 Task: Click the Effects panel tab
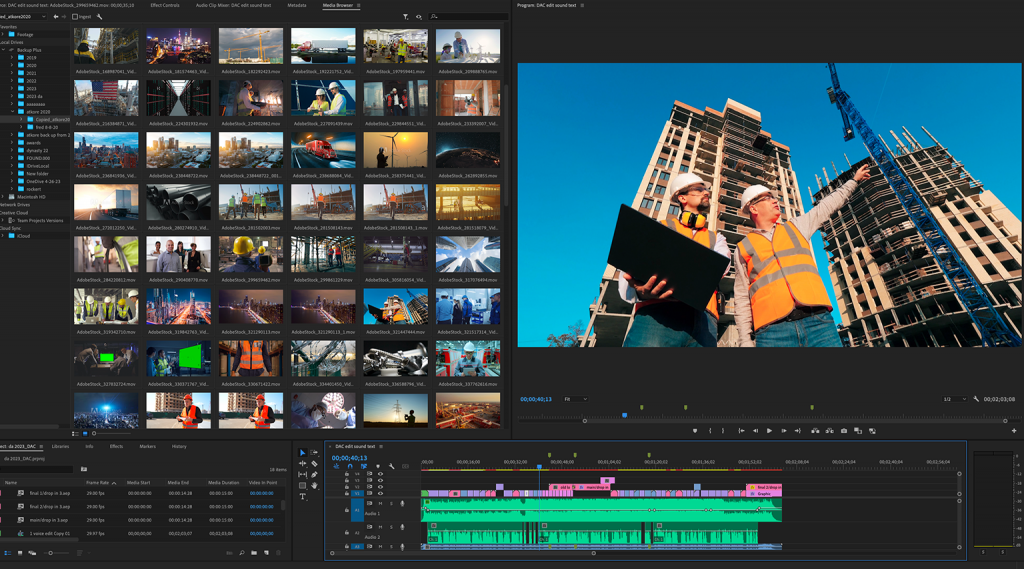pyautogui.click(x=116, y=446)
